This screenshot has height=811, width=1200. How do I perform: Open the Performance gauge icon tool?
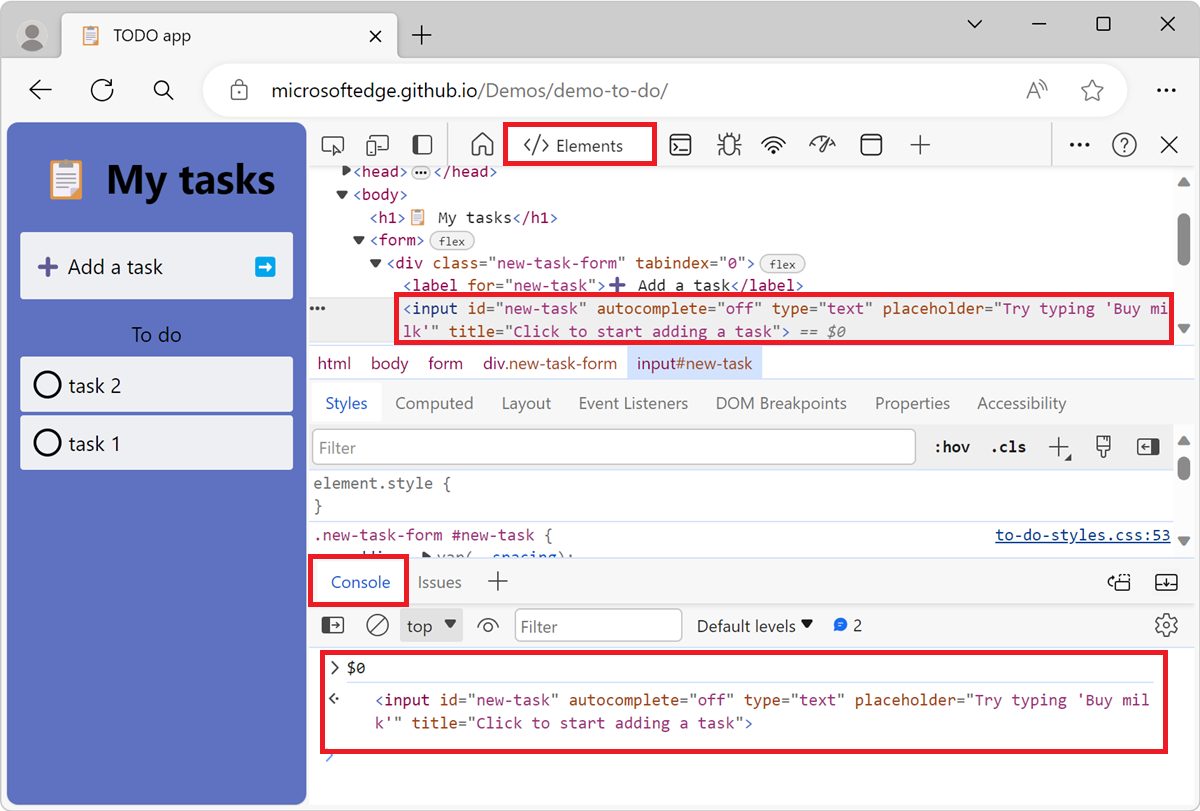pyautogui.click(x=822, y=145)
